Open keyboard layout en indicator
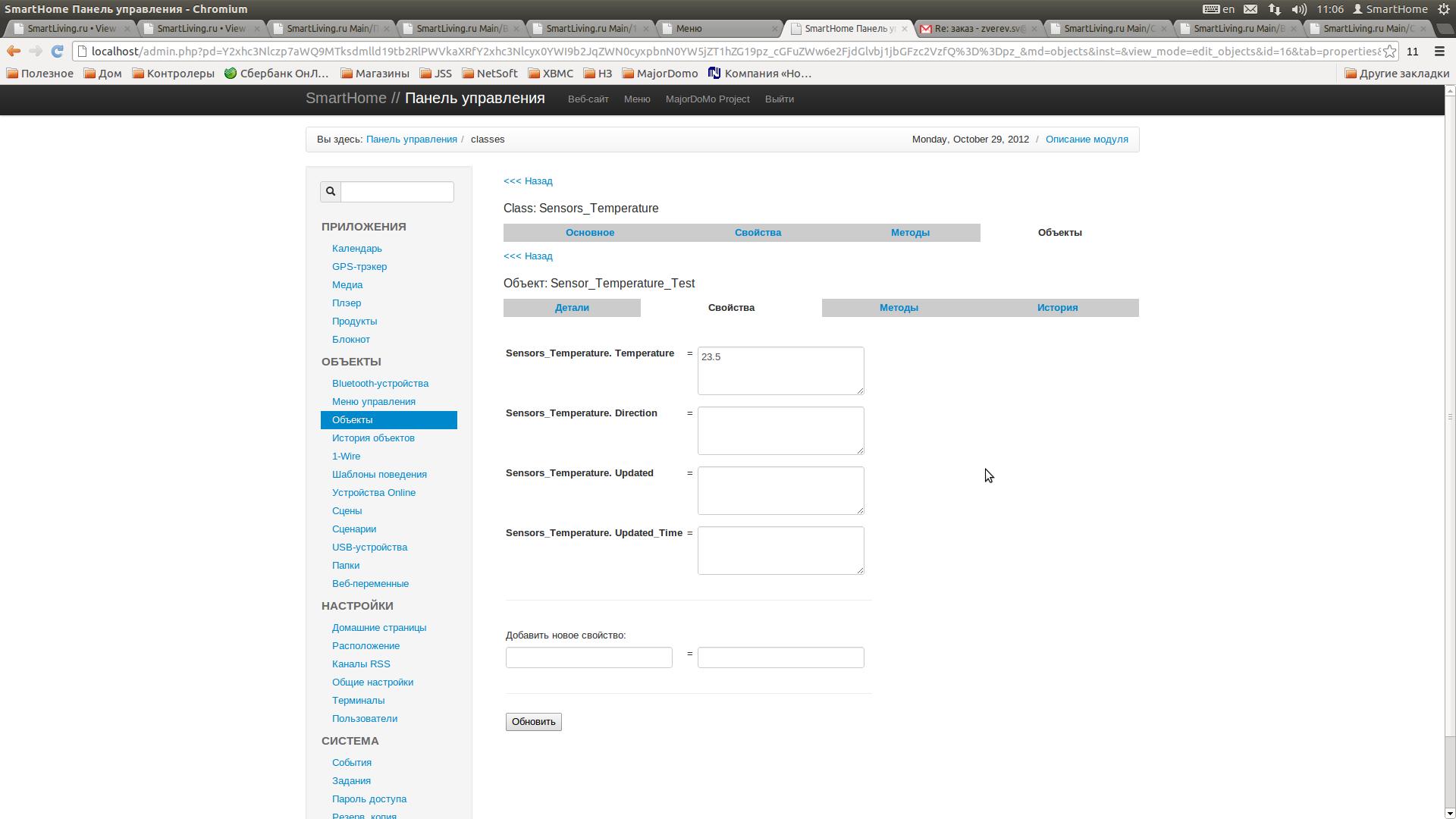The image size is (1456, 819). (x=1219, y=9)
